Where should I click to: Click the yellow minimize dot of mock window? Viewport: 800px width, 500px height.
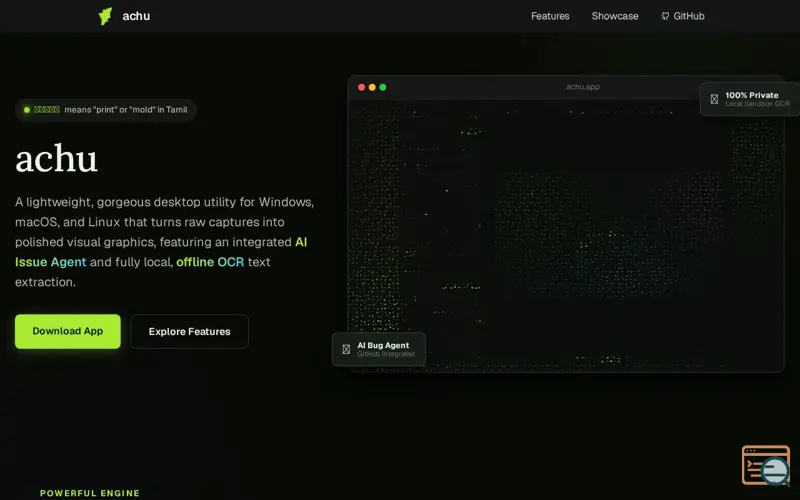372,87
